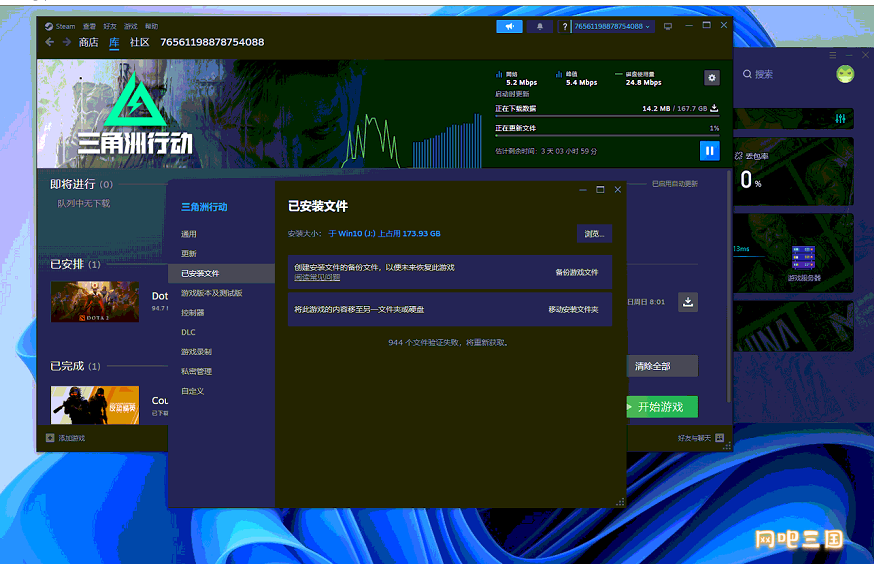Click 移动安装文件夹 button

click(574, 309)
